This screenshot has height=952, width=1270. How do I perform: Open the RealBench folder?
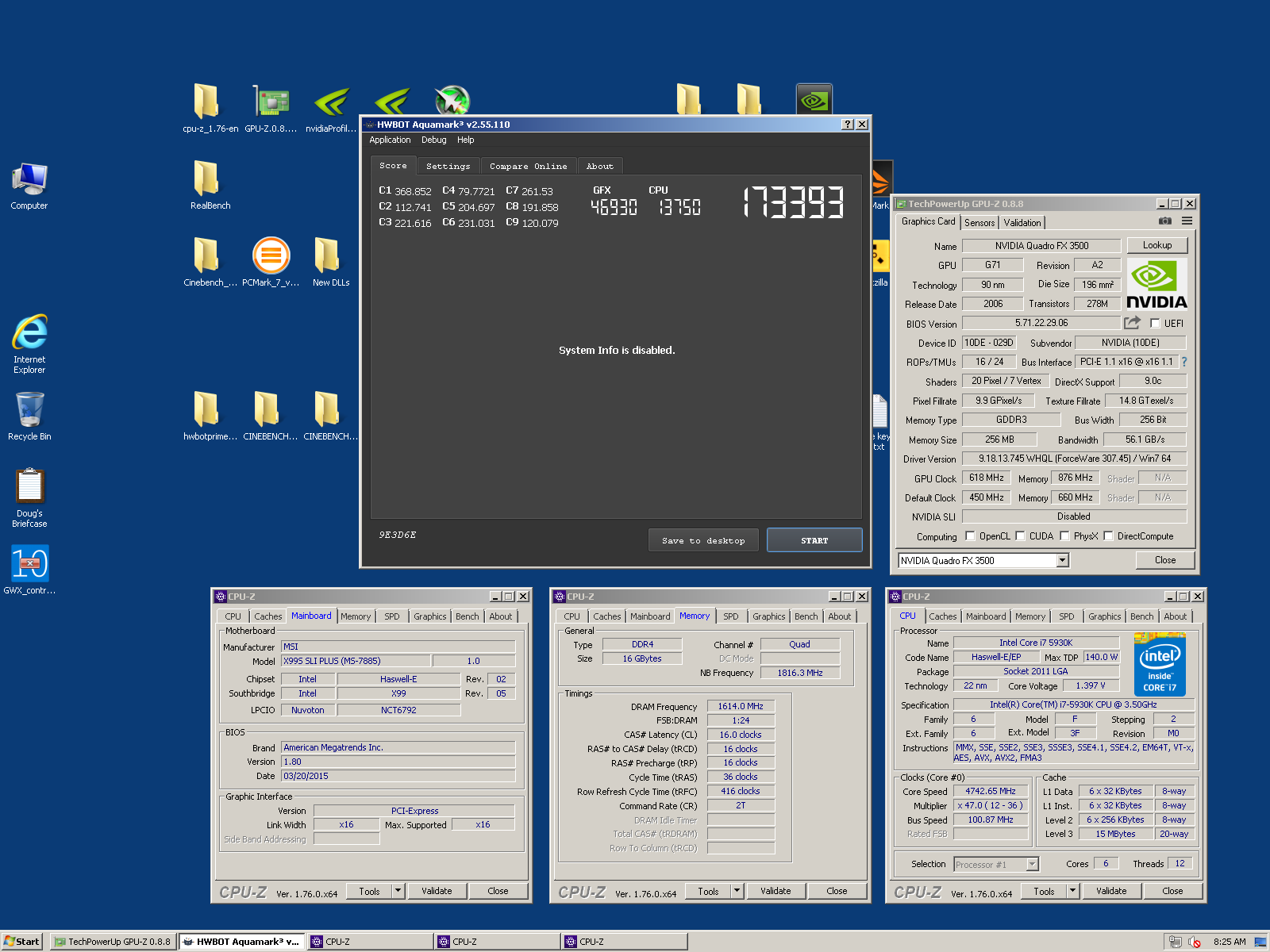210,185
